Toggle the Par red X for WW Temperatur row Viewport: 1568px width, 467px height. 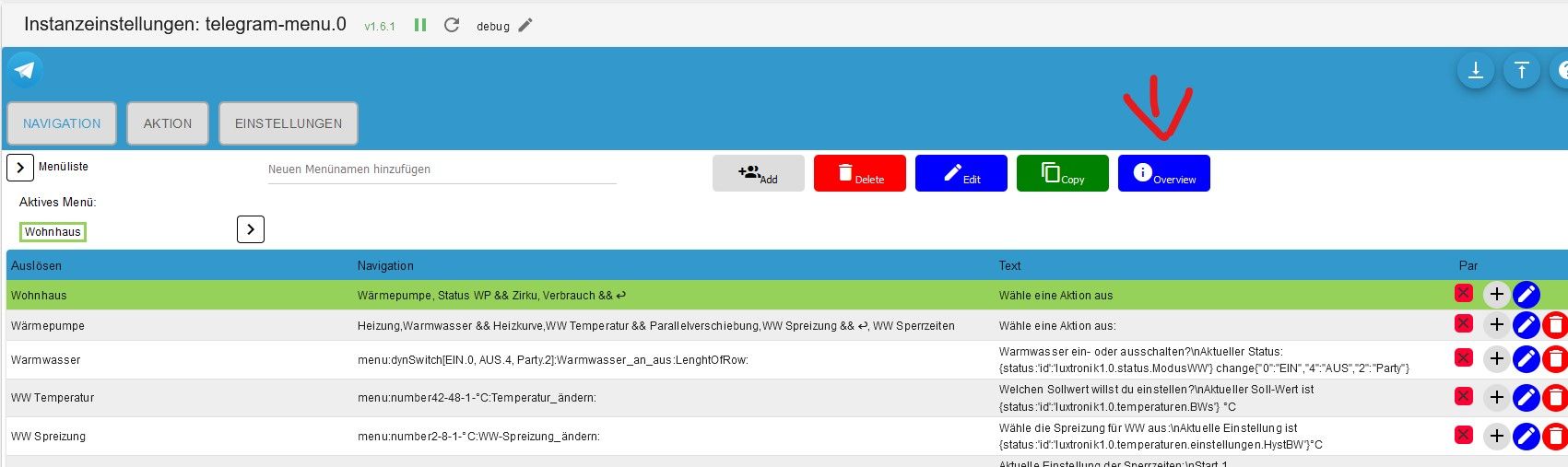(x=1463, y=396)
